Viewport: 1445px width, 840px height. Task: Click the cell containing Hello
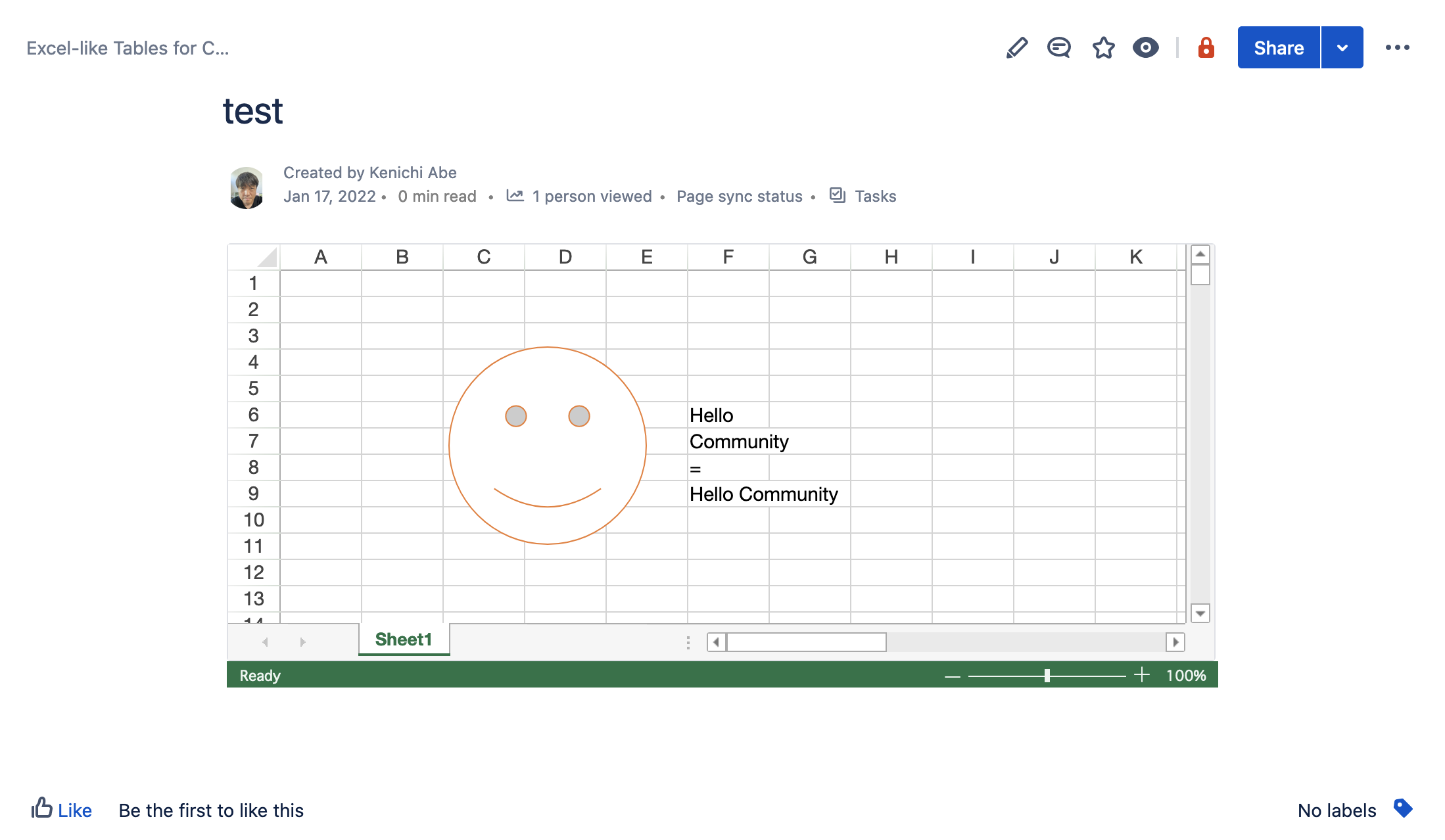tap(728, 415)
